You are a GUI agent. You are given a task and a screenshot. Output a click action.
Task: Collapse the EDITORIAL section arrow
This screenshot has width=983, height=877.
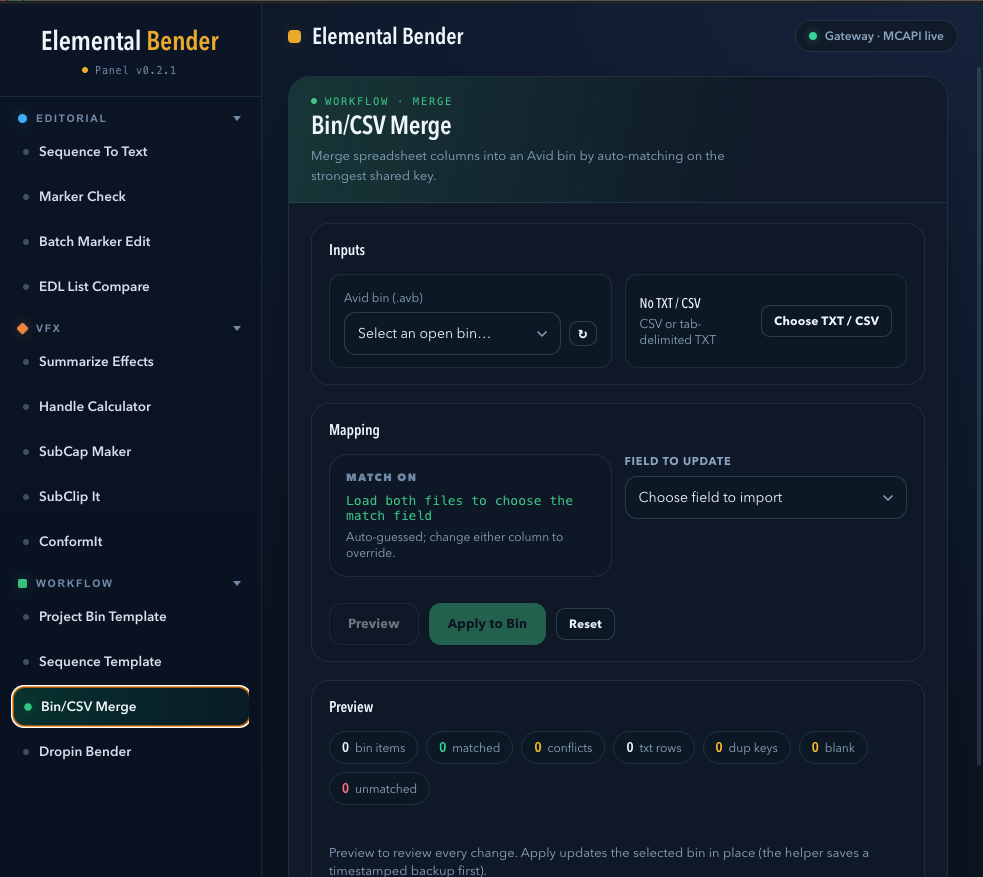coord(237,118)
